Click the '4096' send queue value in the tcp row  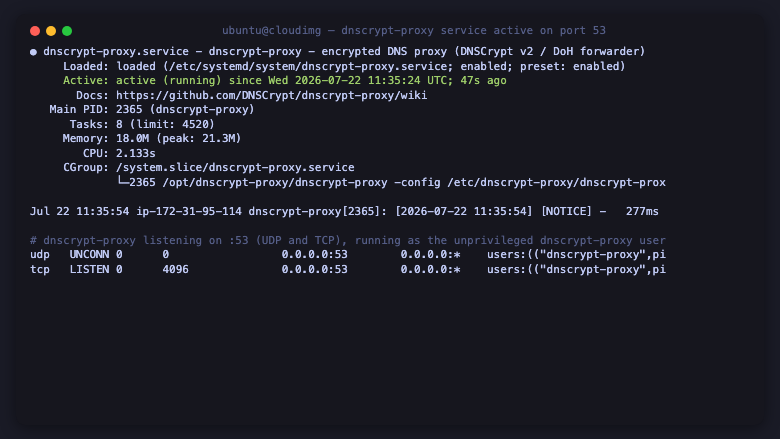175,269
